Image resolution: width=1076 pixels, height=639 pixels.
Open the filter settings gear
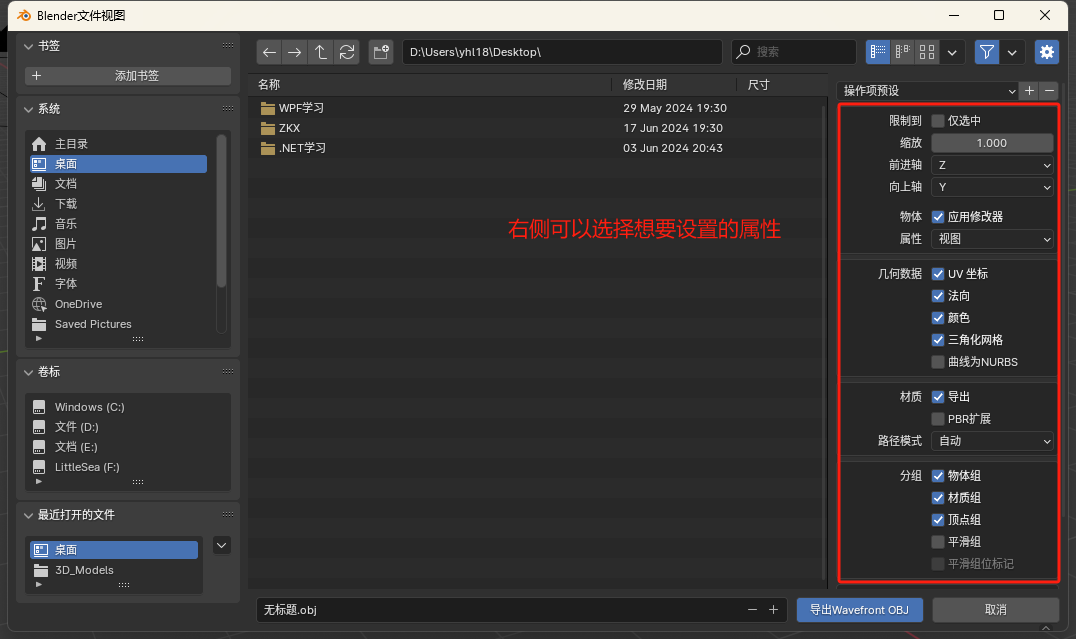(x=1046, y=51)
